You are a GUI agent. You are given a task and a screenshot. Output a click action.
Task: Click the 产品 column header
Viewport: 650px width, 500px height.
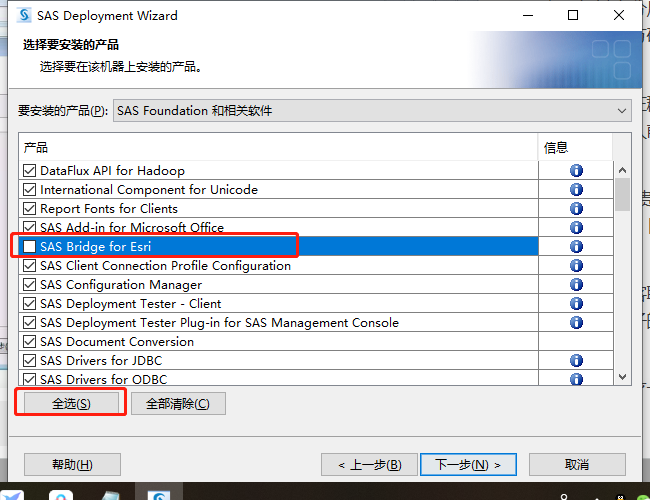[278, 147]
